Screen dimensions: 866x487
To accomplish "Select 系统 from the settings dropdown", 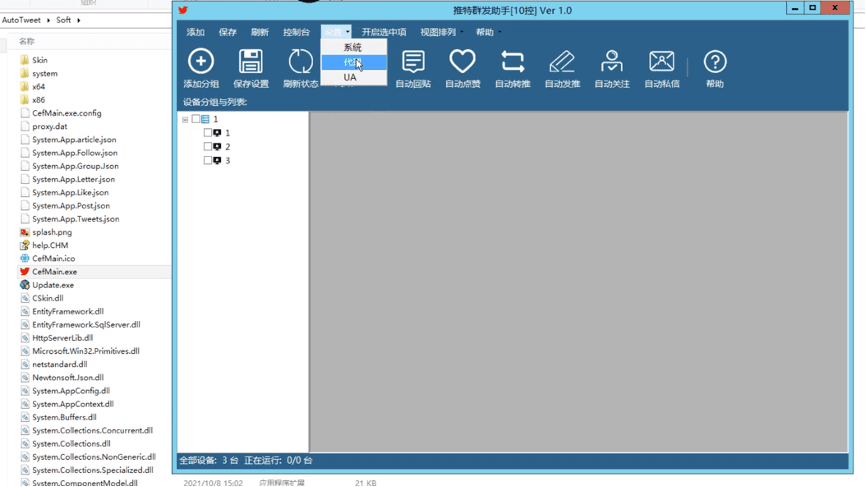I will point(353,47).
